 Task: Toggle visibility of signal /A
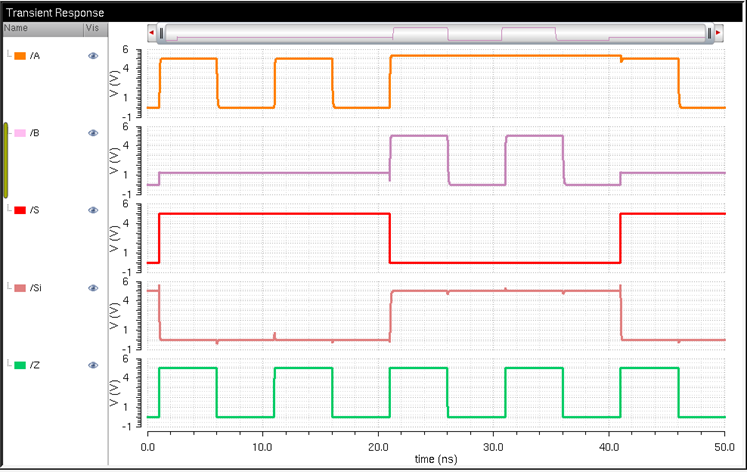[x=93, y=56]
